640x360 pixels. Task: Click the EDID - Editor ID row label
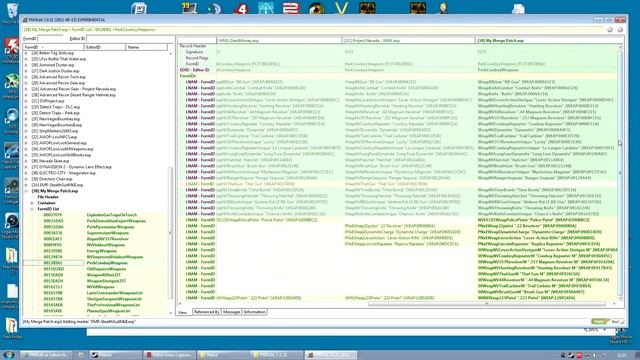pyautogui.click(x=195, y=70)
